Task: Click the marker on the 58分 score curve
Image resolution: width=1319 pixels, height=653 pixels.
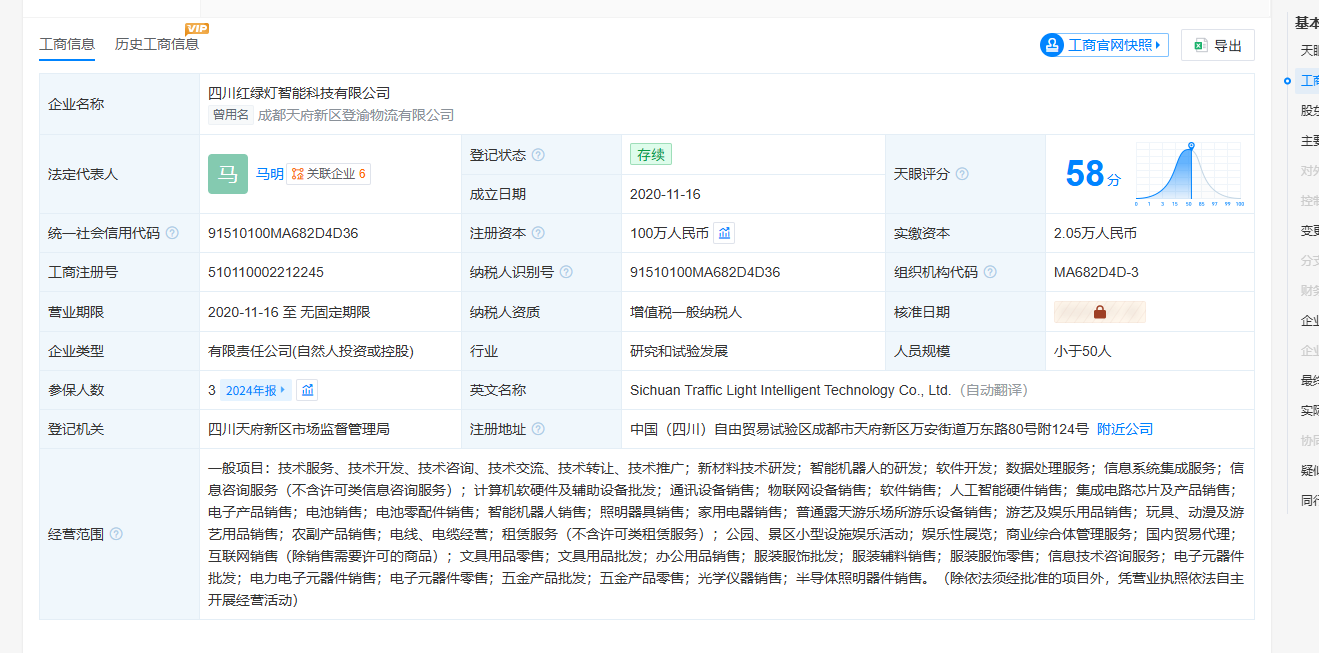Action: (1190, 146)
